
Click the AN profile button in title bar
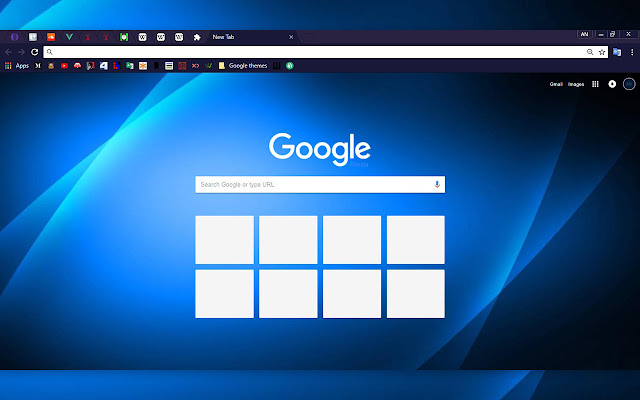coord(584,35)
